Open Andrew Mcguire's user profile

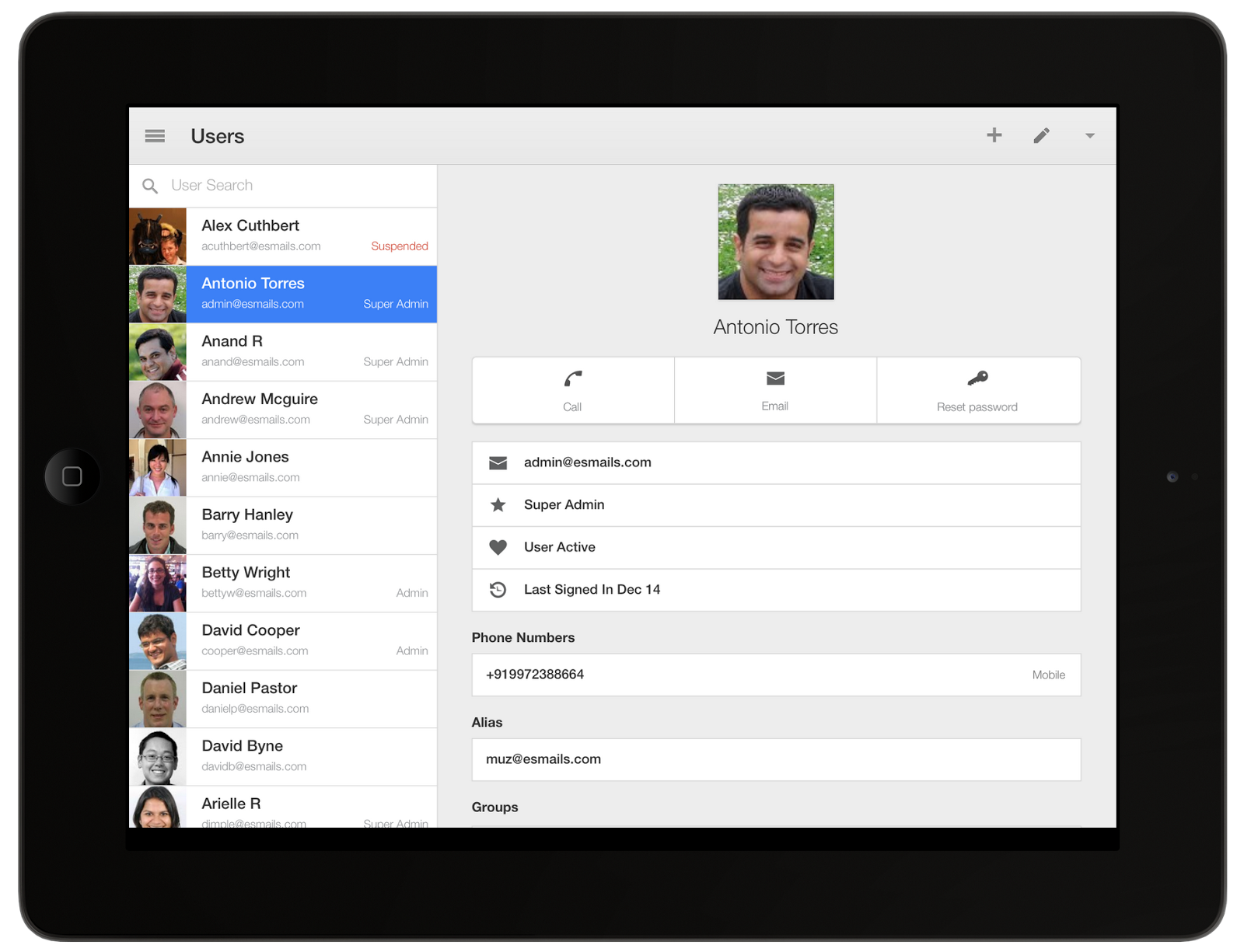point(311,409)
